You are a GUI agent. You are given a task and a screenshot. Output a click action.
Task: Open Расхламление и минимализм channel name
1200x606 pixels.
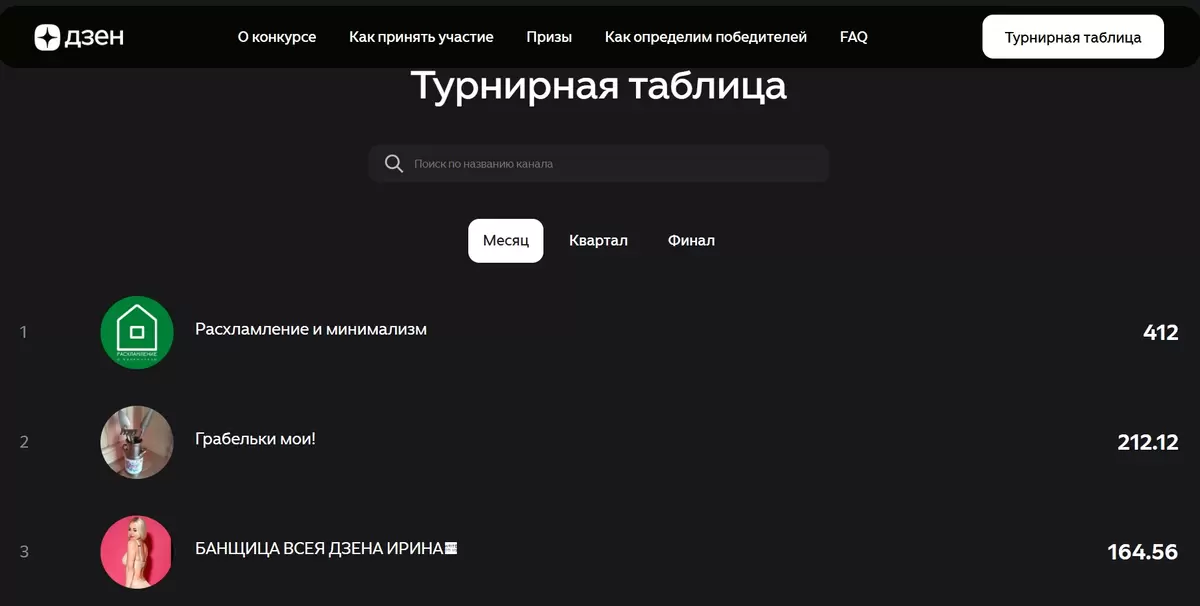point(311,329)
